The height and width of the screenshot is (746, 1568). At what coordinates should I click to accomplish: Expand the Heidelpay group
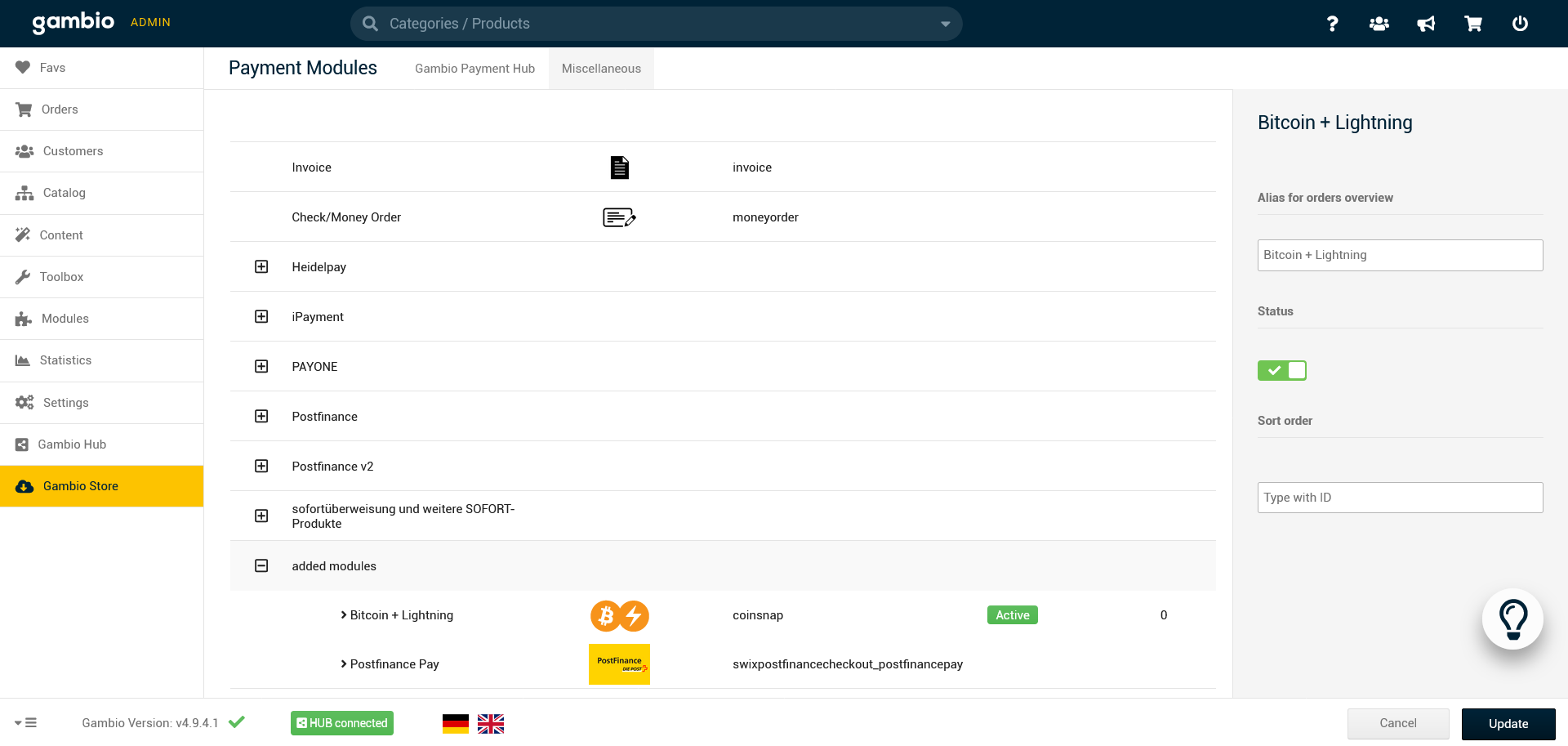coord(261,267)
